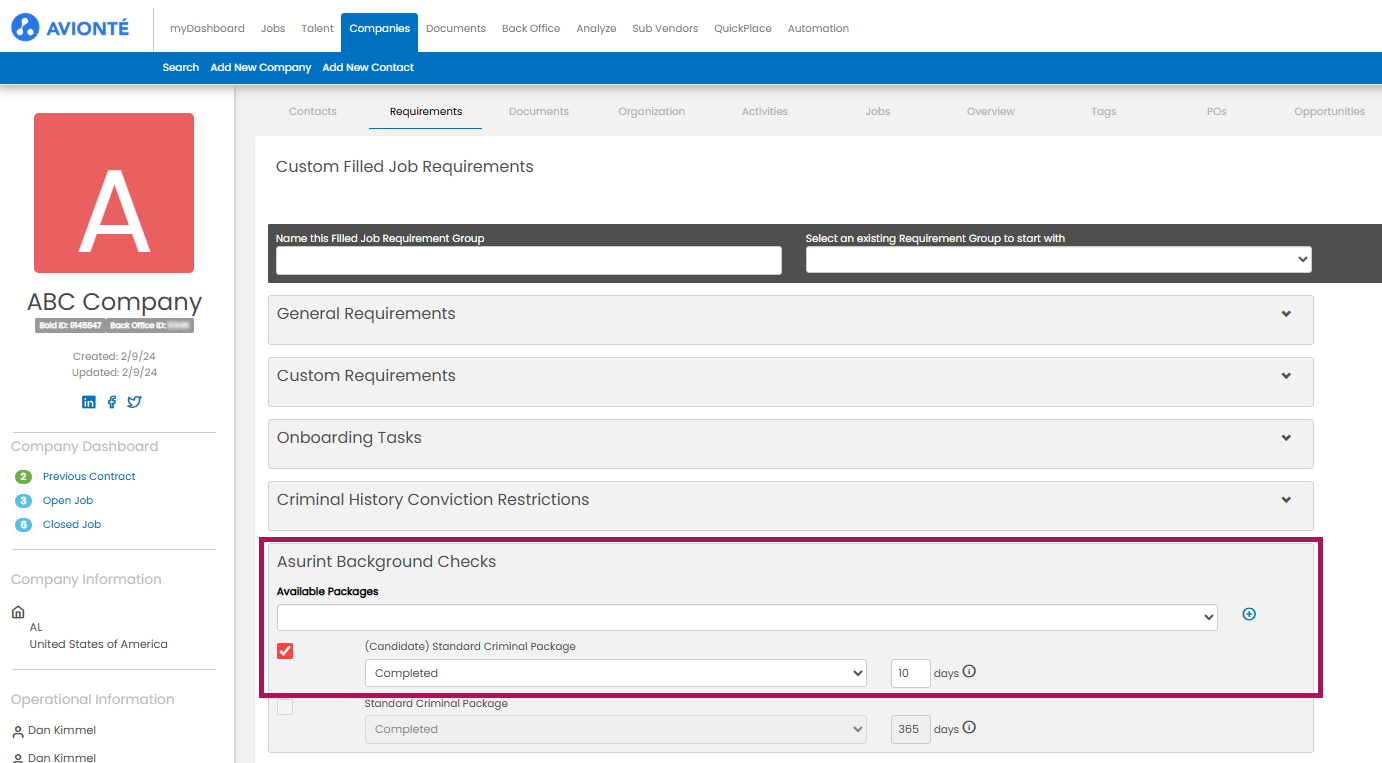
Task: Open the Automation menu
Action: (x=818, y=29)
